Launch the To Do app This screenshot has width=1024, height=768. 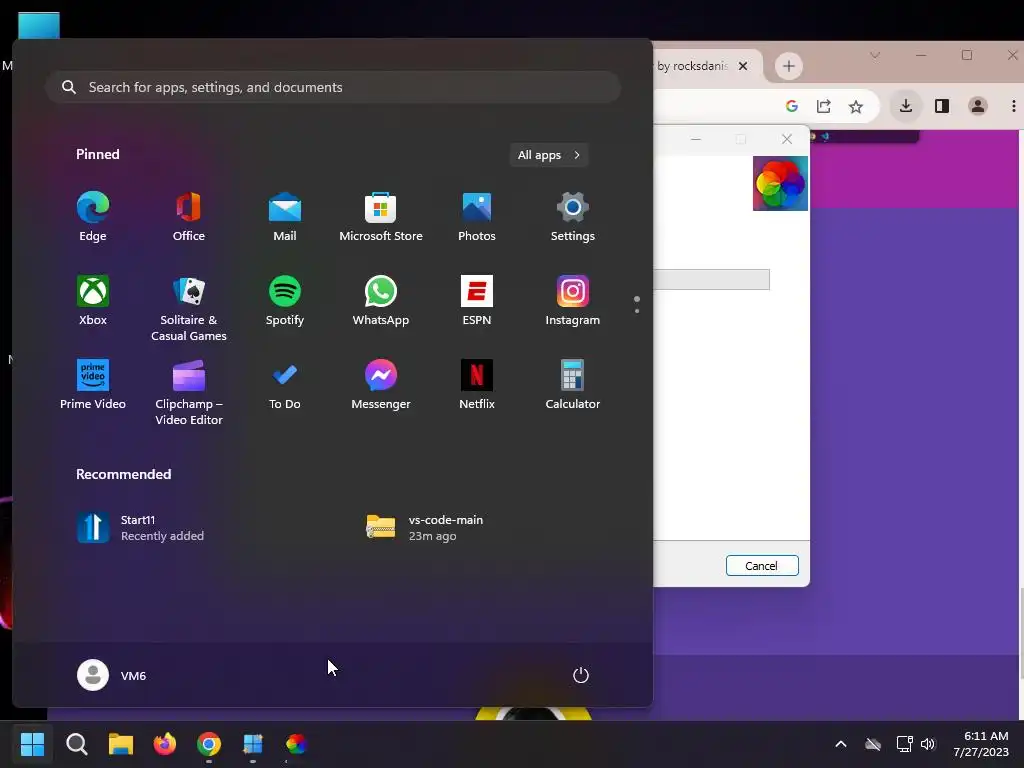pos(285,385)
